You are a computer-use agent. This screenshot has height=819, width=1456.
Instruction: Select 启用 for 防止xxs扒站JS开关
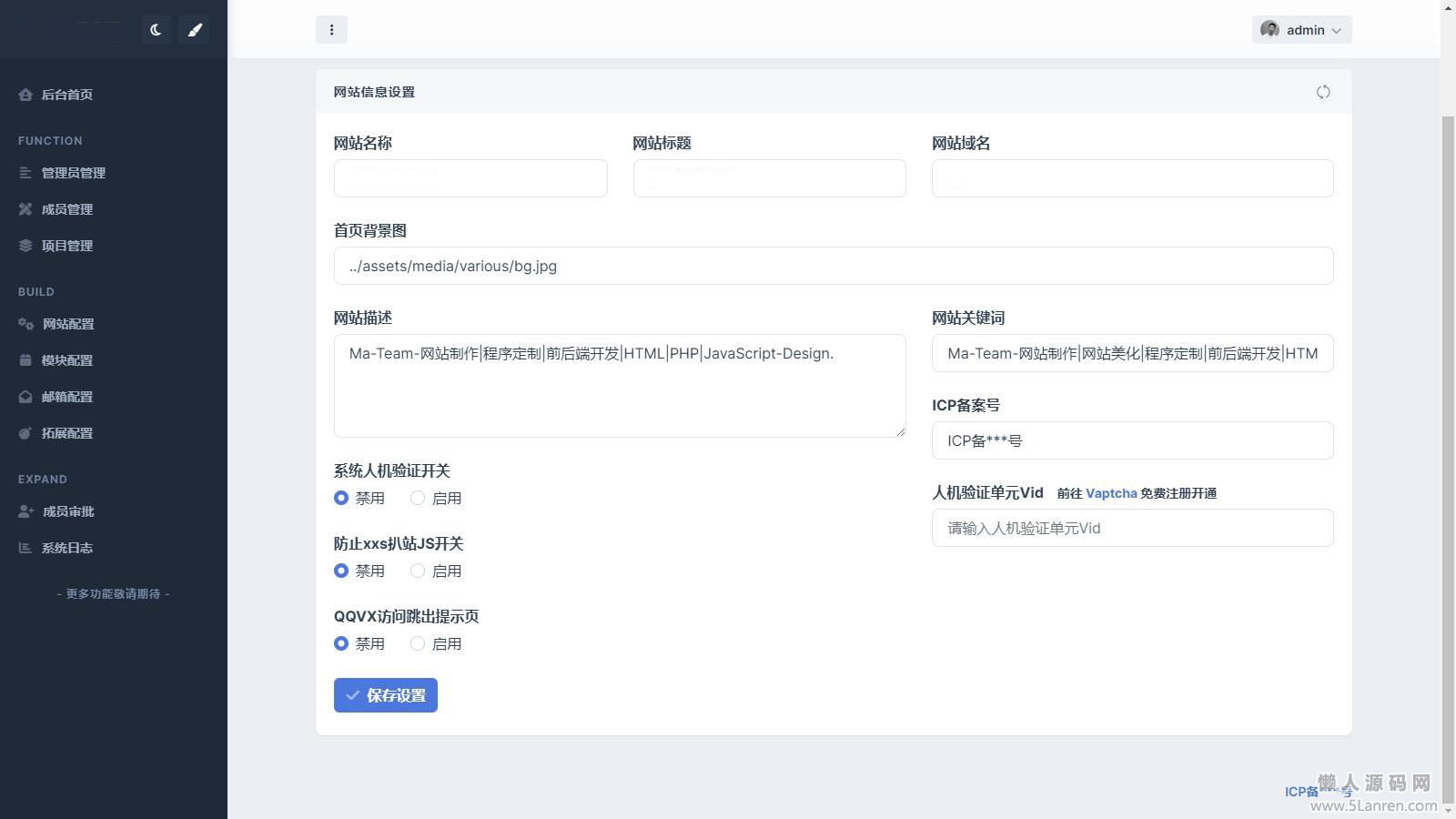point(418,571)
